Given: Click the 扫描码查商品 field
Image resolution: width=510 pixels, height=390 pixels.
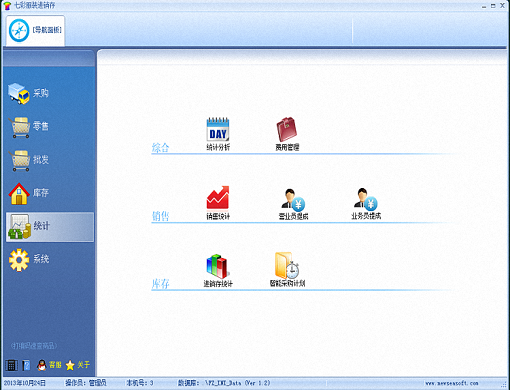Looking at the screenshot, I should [x=34, y=346].
